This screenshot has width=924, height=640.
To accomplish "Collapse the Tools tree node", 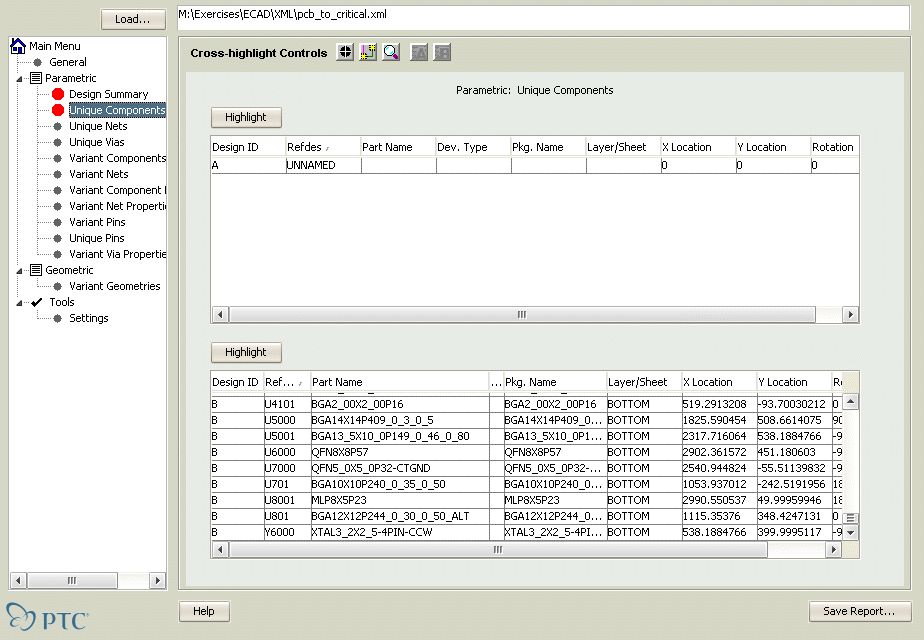I will point(19,303).
